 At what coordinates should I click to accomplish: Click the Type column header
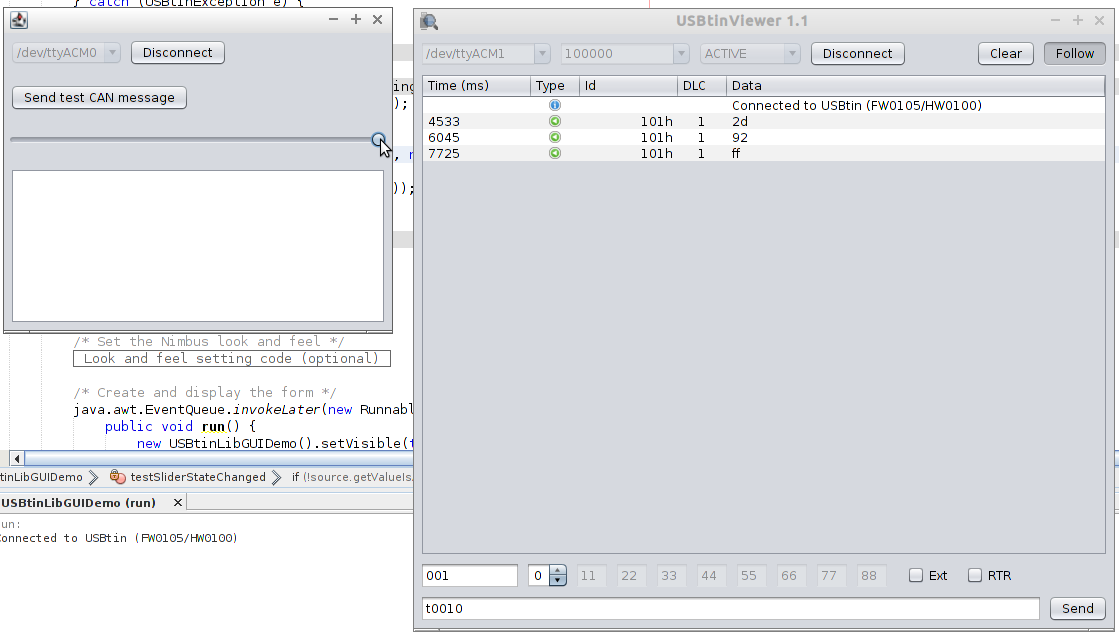[x=555, y=86]
